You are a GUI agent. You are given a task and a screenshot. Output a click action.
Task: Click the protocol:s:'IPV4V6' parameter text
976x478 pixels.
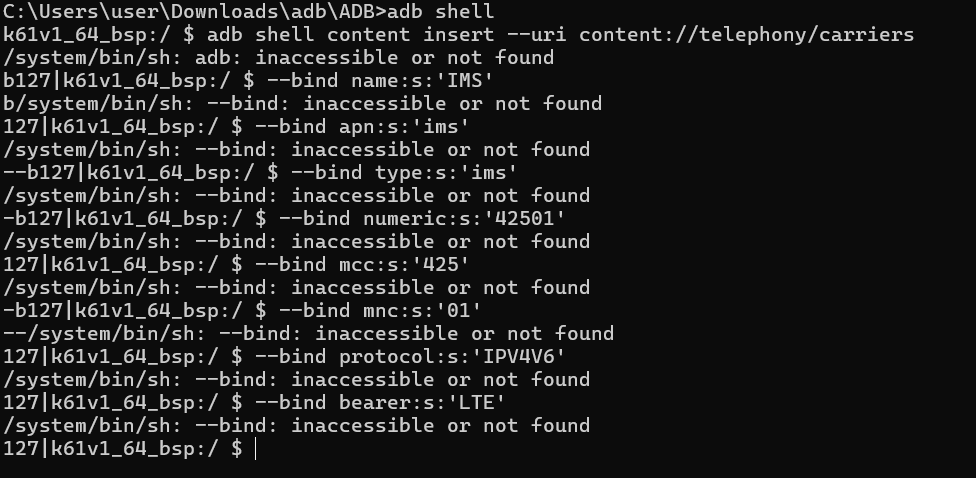tap(453, 357)
